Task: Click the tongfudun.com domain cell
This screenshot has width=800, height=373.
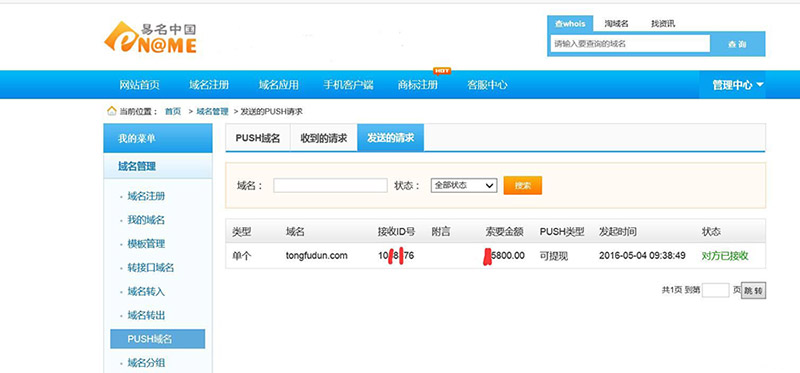Action: click(x=316, y=256)
